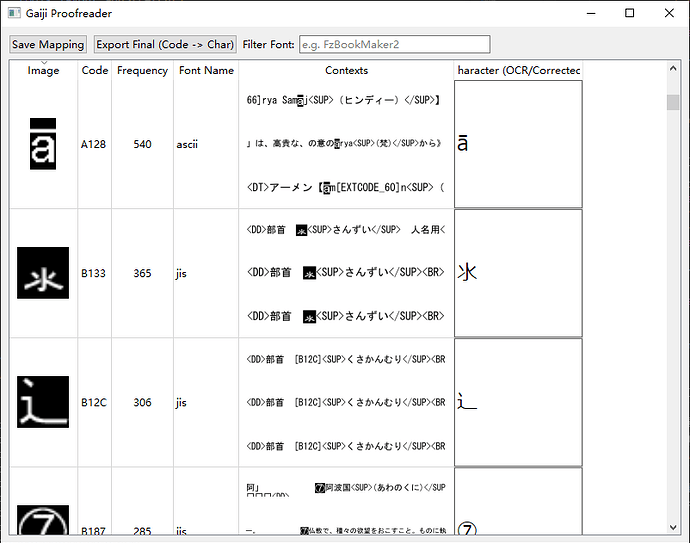Viewport: 690px width, 543px height.
Task: Select the B133 water radical glyph image
Action: tap(43, 273)
